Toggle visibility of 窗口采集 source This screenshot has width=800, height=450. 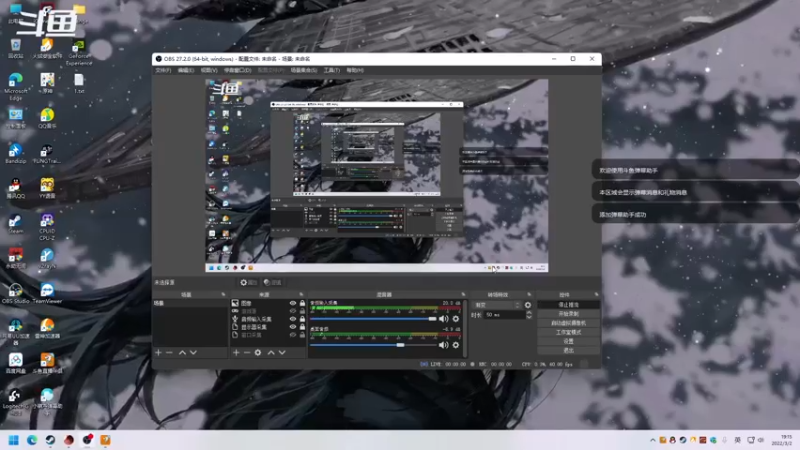click(x=293, y=335)
